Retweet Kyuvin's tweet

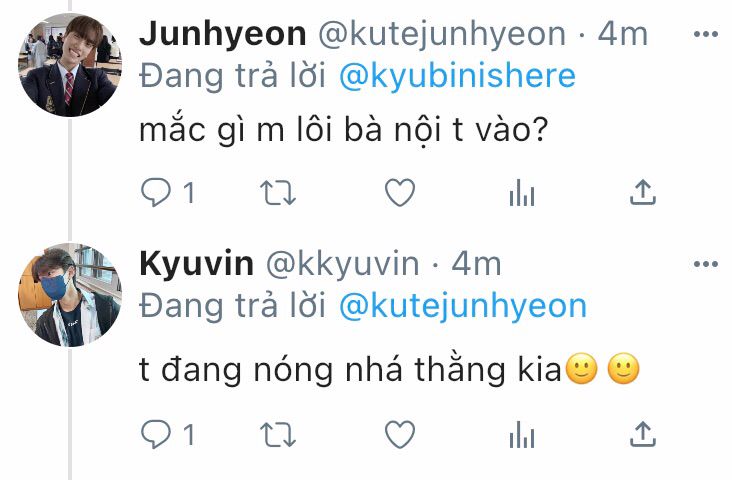pyautogui.click(x=278, y=435)
